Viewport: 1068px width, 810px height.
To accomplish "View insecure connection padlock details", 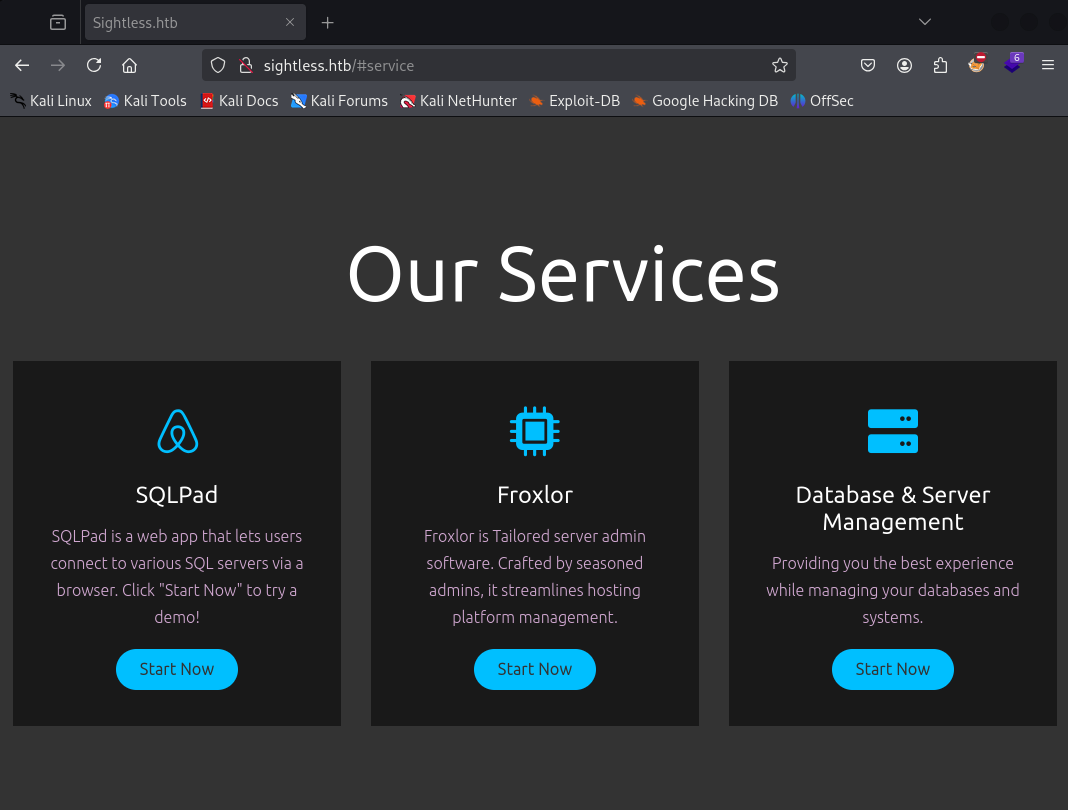I will 246,65.
